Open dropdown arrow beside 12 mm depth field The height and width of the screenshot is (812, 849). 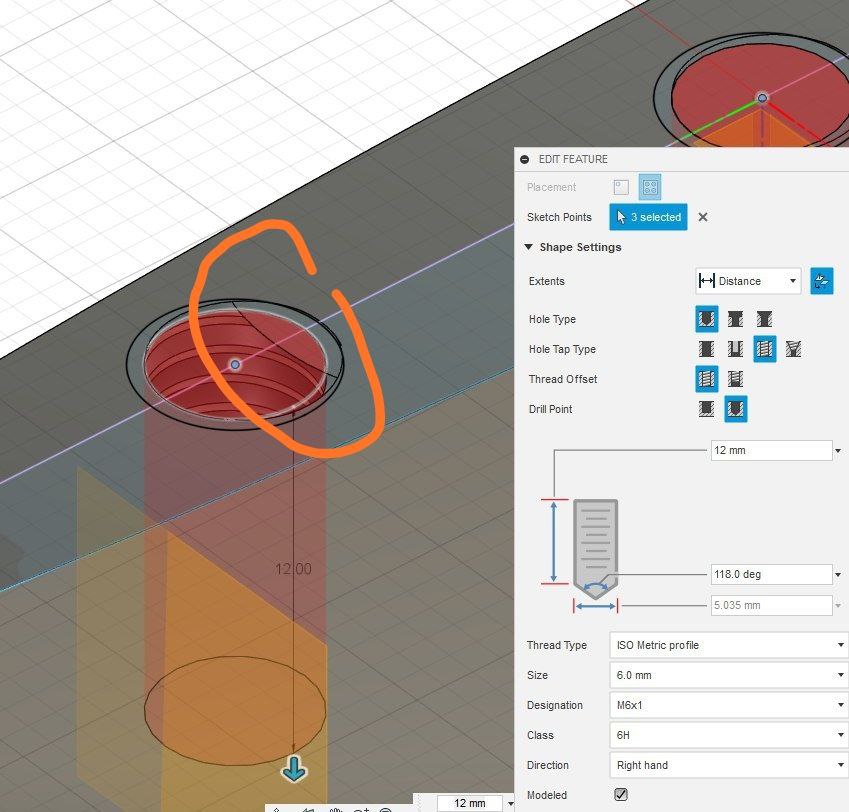tap(838, 451)
